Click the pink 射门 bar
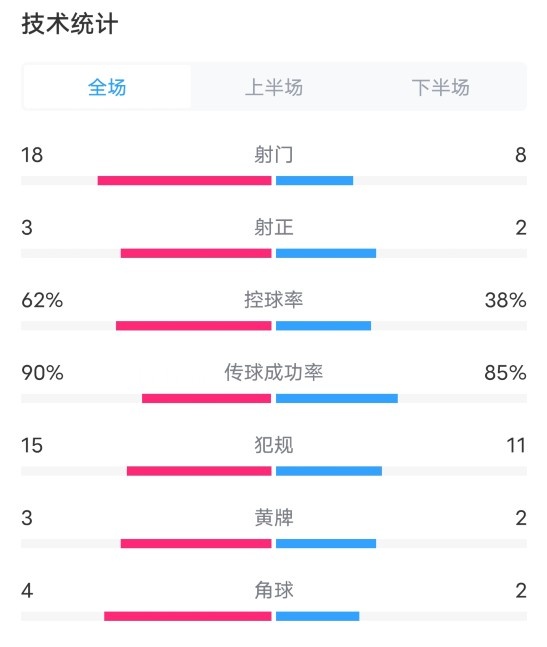 point(184,180)
